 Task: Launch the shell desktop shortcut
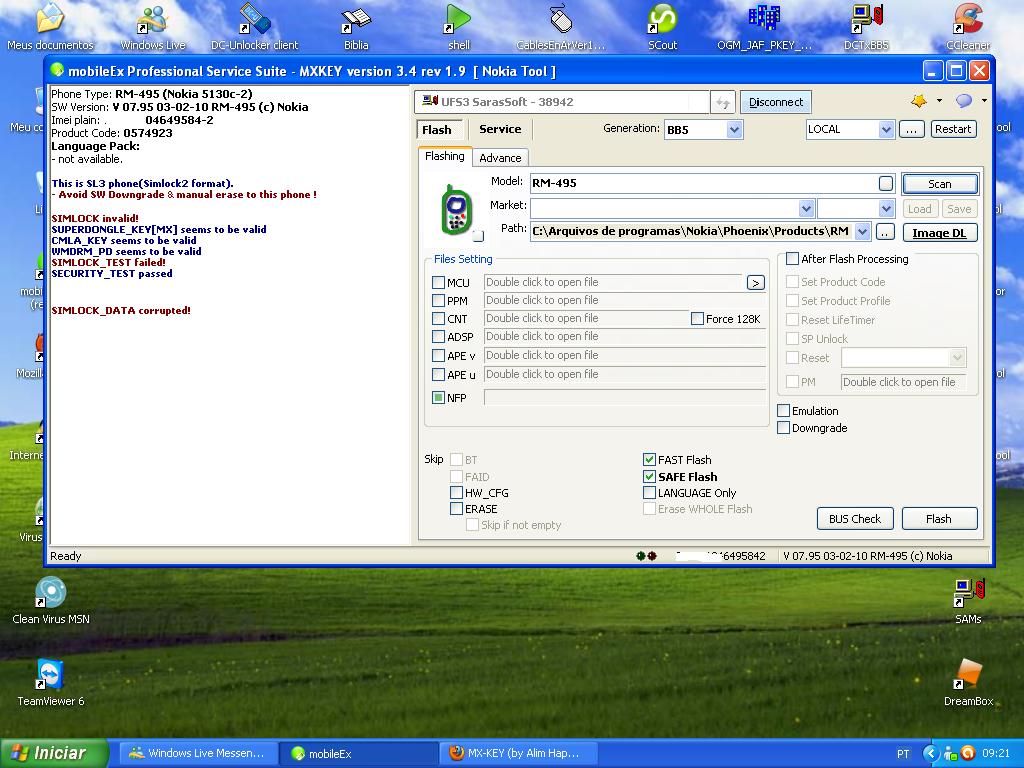(x=458, y=27)
